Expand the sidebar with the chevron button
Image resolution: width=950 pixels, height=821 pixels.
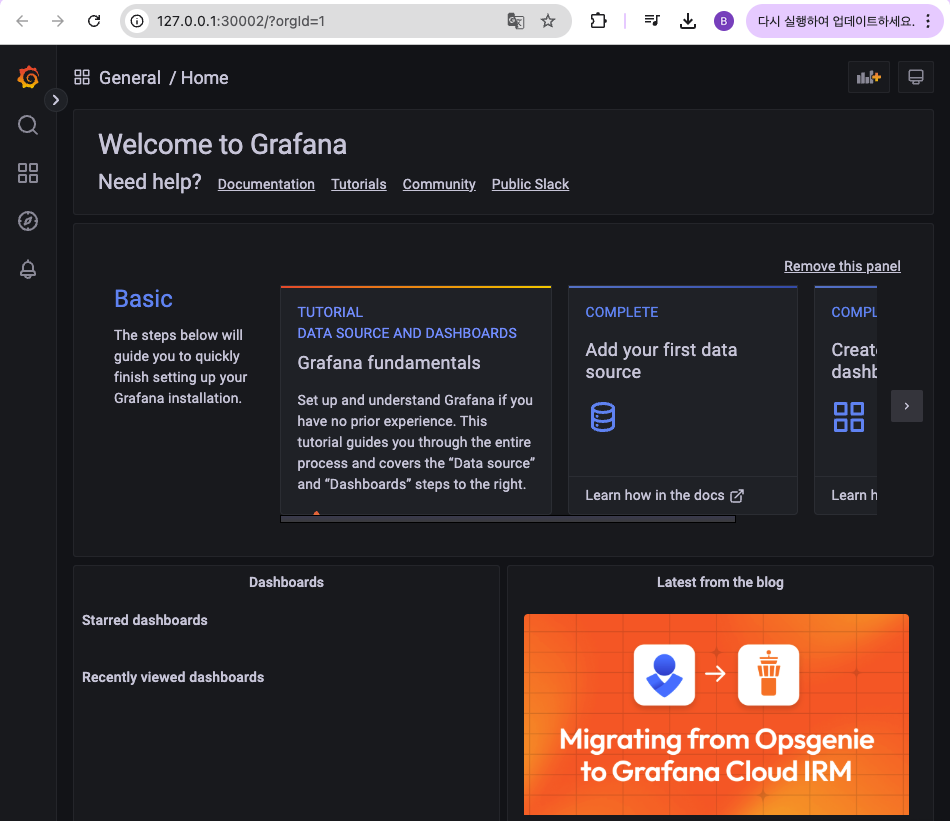coord(56,100)
